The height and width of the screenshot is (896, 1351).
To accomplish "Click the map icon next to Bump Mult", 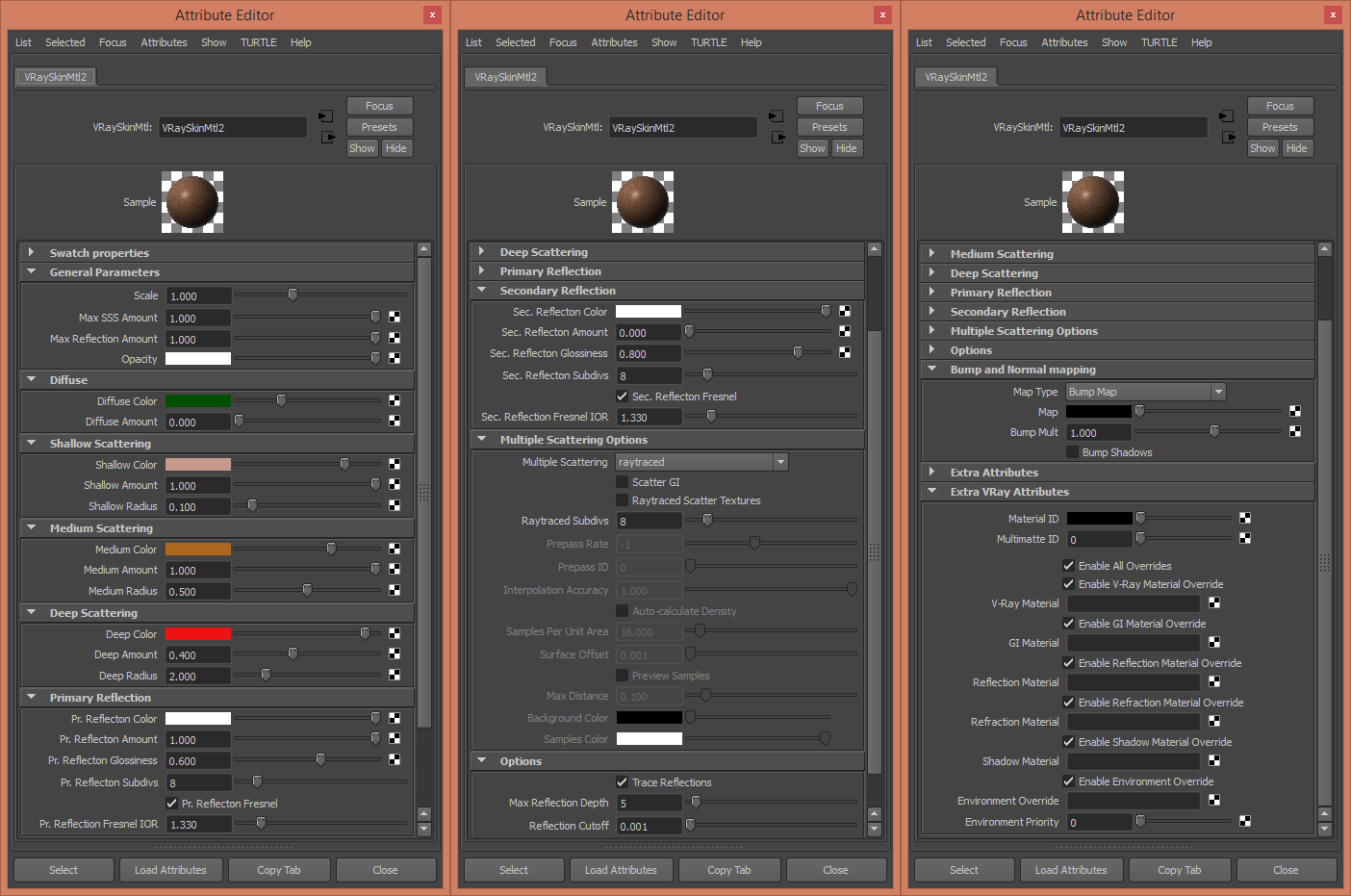I will [x=1294, y=431].
